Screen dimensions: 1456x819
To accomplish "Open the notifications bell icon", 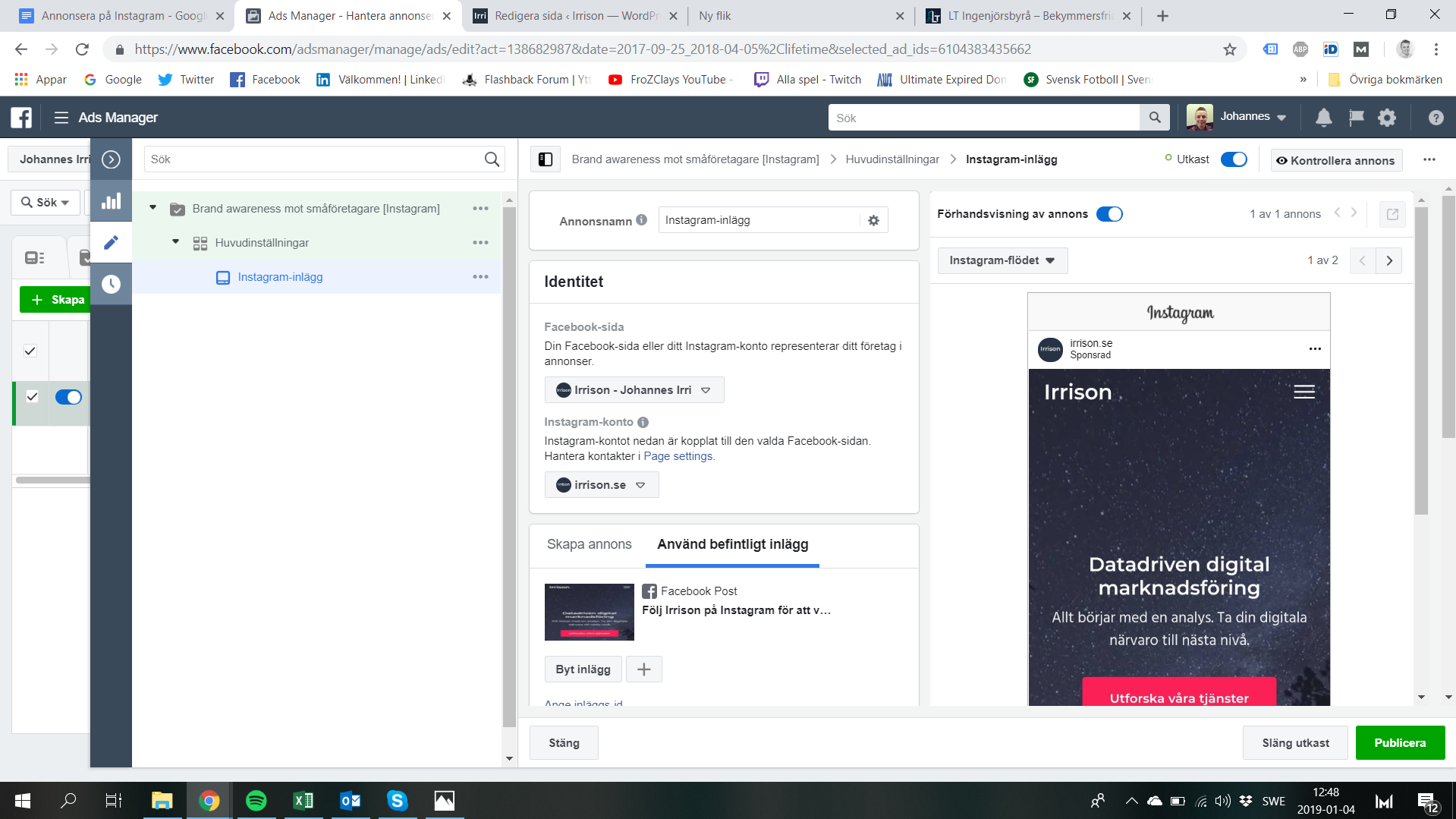I will pyautogui.click(x=1323, y=118).
